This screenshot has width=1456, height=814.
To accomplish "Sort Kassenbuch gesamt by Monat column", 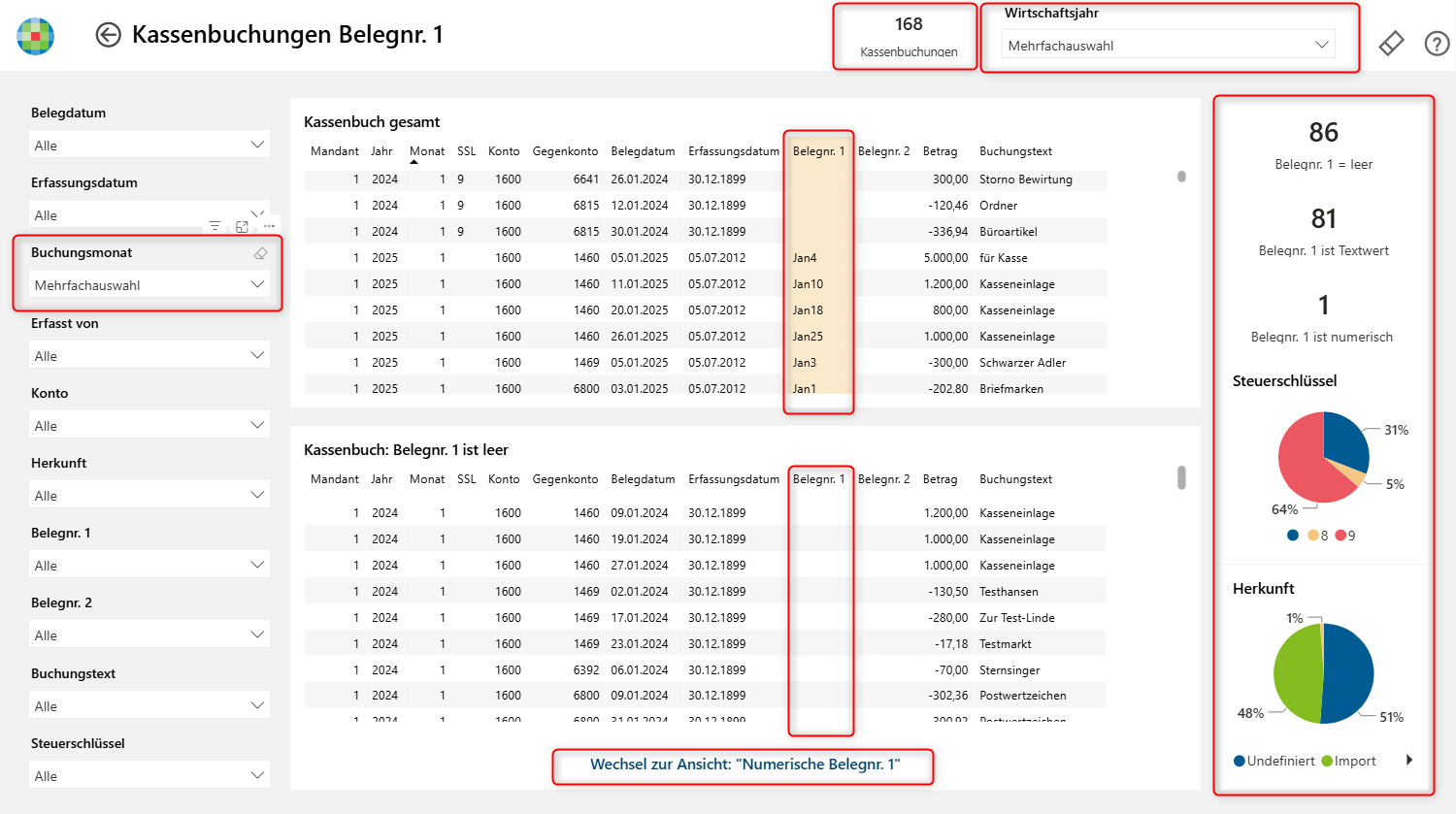I will point(427,151).
